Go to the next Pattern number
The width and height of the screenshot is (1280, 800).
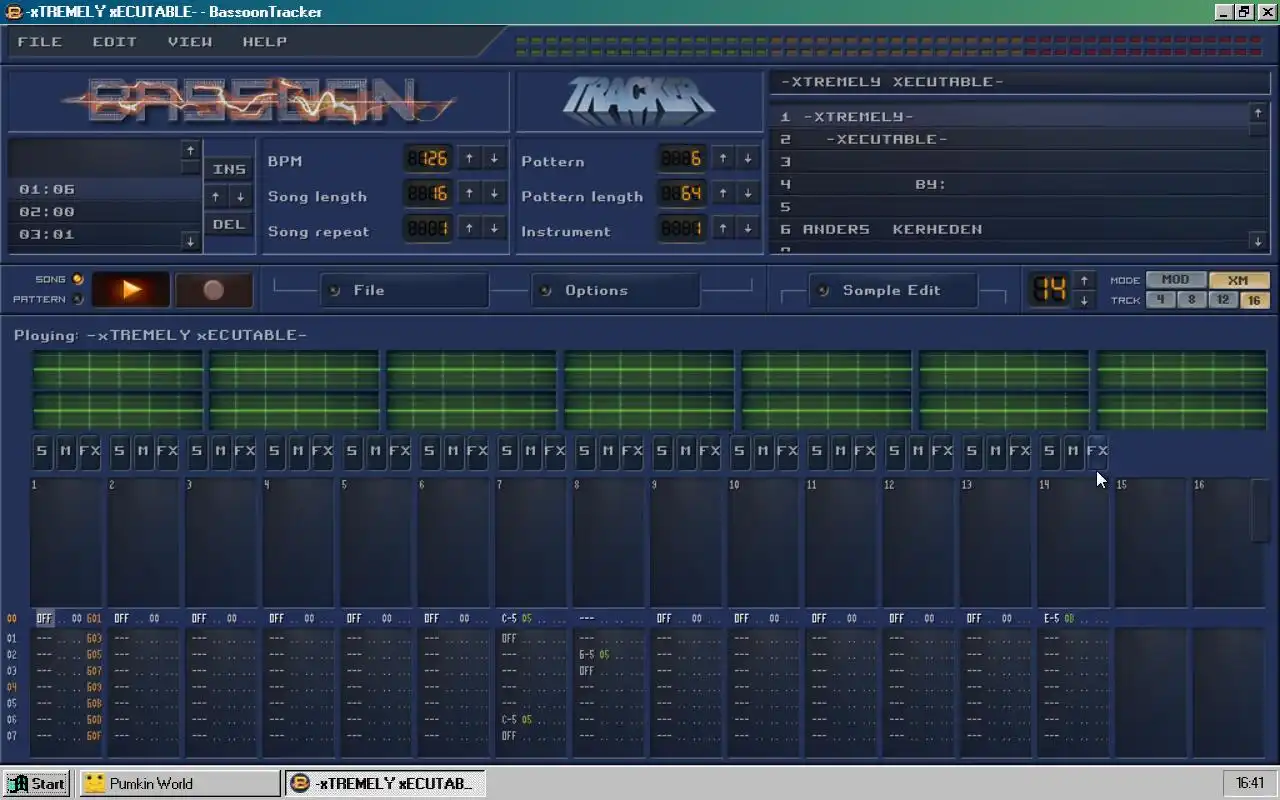[723, 158]
